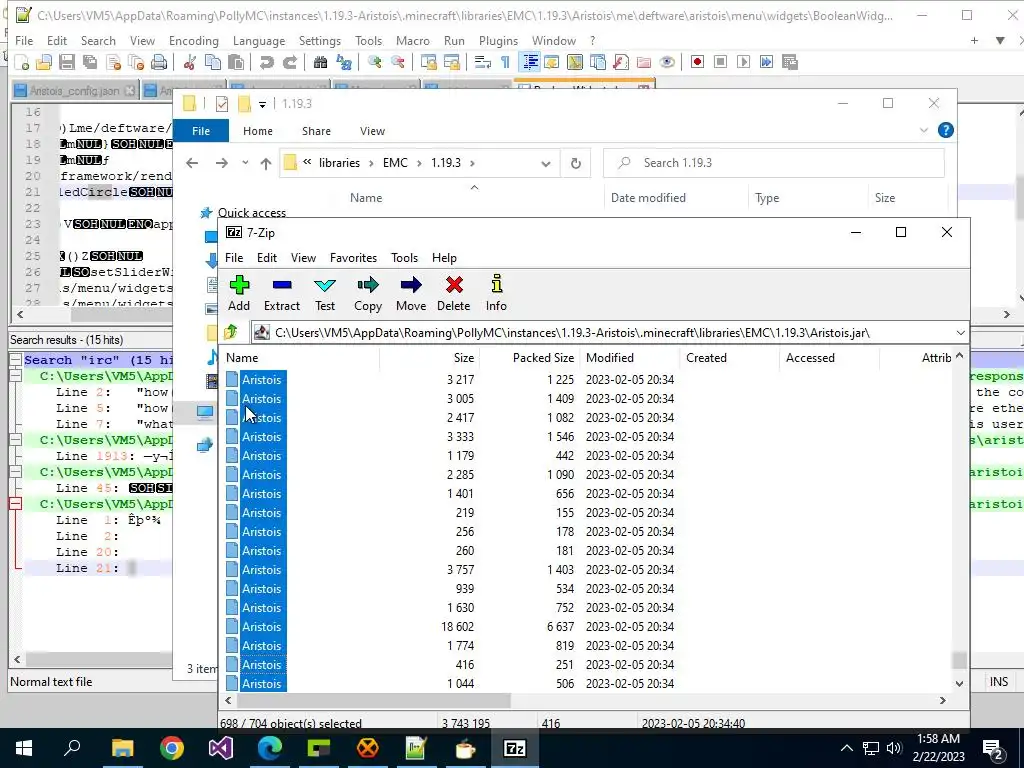Viewport: 1024px width, 768px height.
Task: Click Undo arrow in Notepad++ toolbar
Action: [266, 62]
